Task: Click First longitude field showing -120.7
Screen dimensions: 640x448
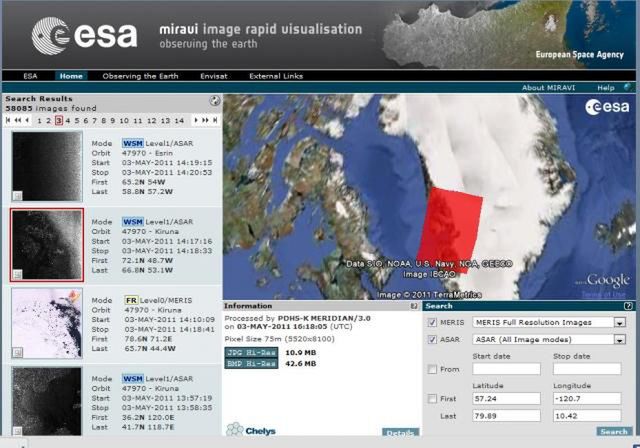Action: click(587, 399)
